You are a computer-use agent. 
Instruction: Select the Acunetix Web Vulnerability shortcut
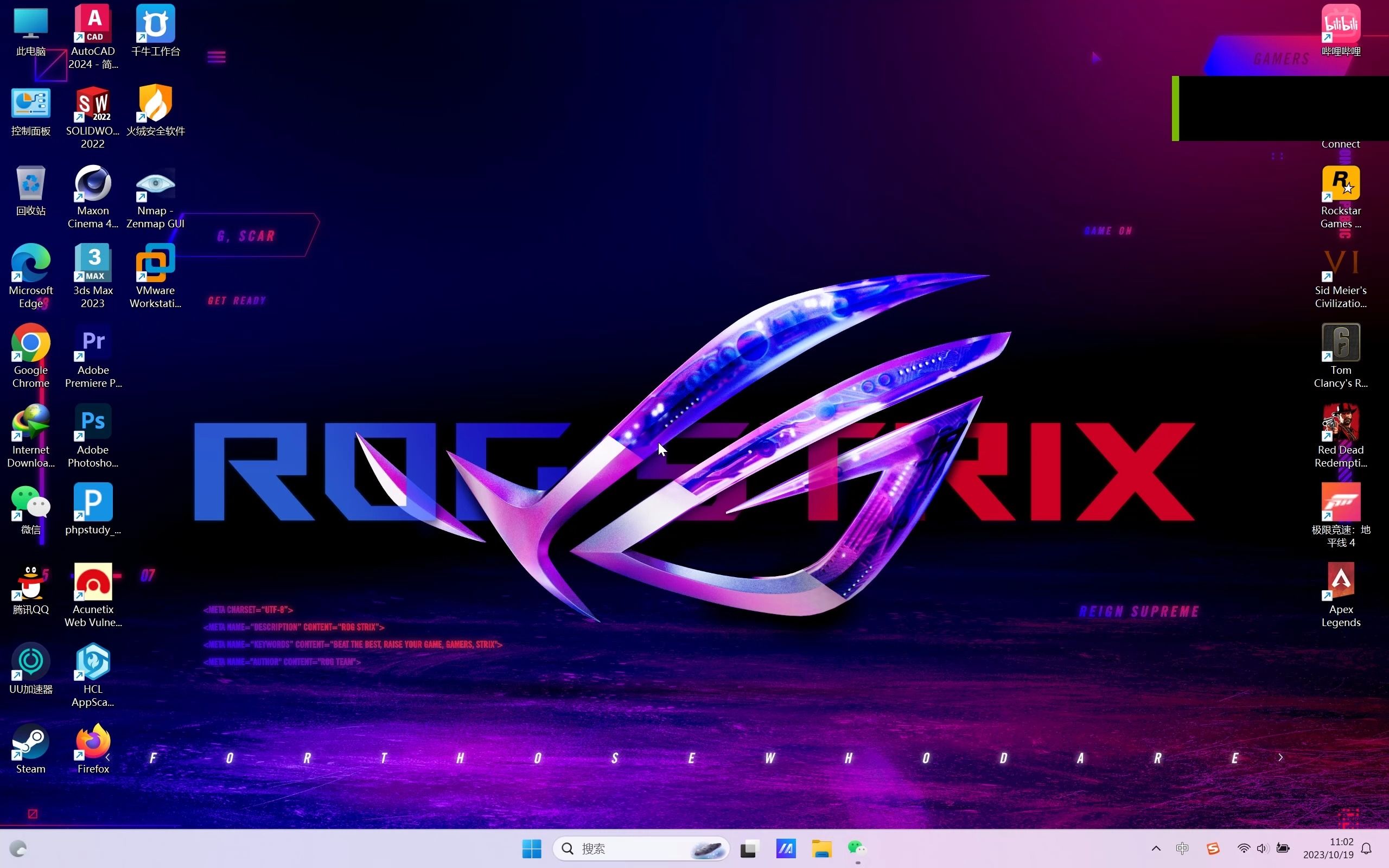click(x=92, y=595)
